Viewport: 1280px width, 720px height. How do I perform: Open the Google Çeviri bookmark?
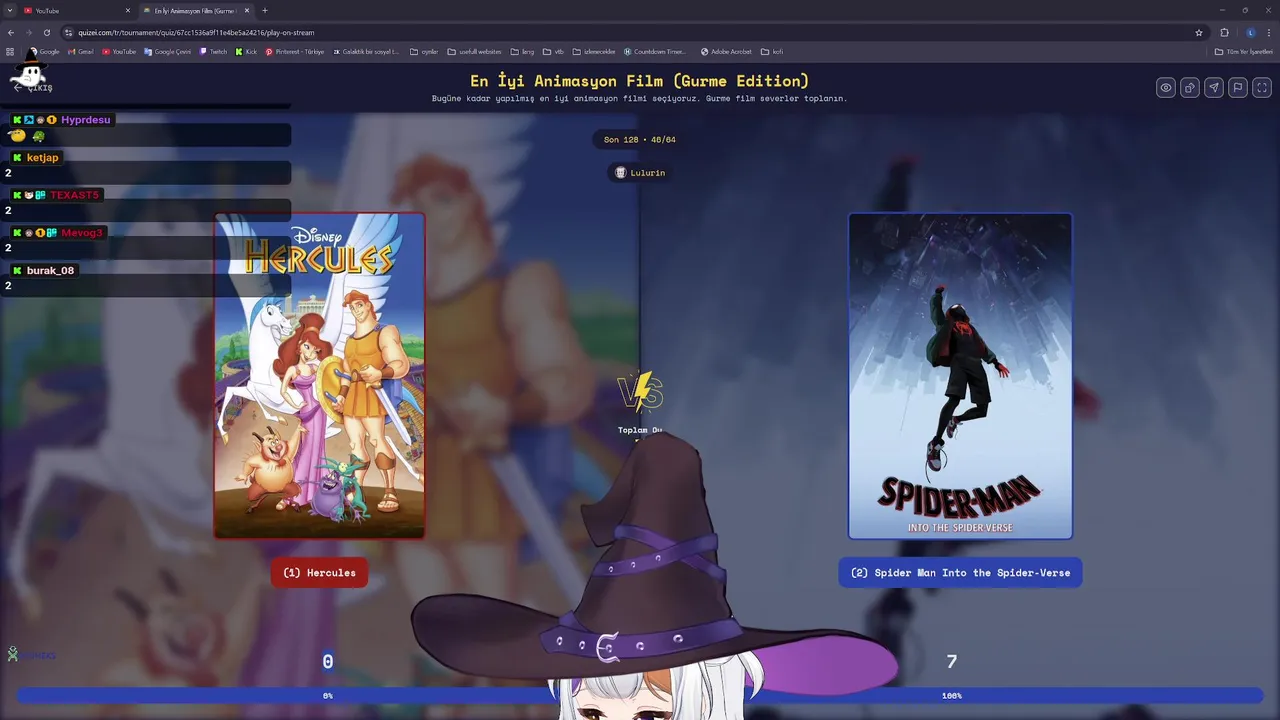pos(167,52)
